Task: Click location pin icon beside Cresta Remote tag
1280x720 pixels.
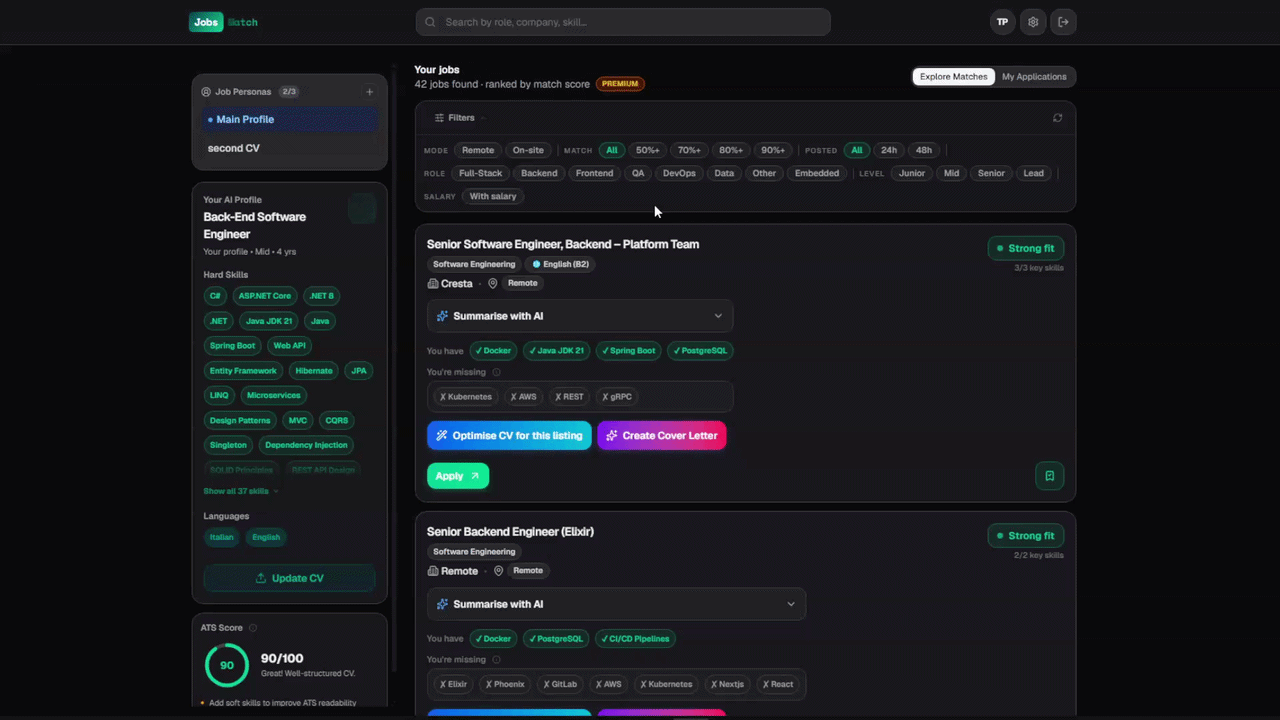Action: tap(492, 284)
